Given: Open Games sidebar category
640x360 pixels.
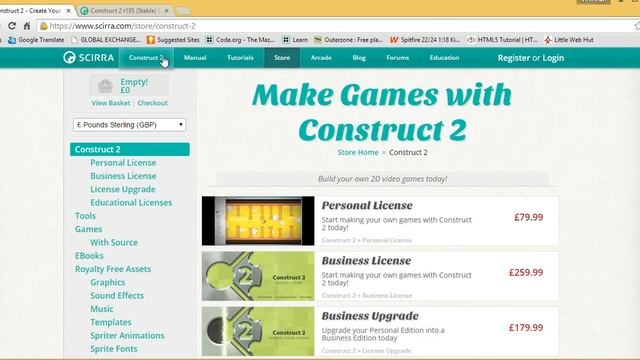Looking at the screenshot, I should point(89,229).
